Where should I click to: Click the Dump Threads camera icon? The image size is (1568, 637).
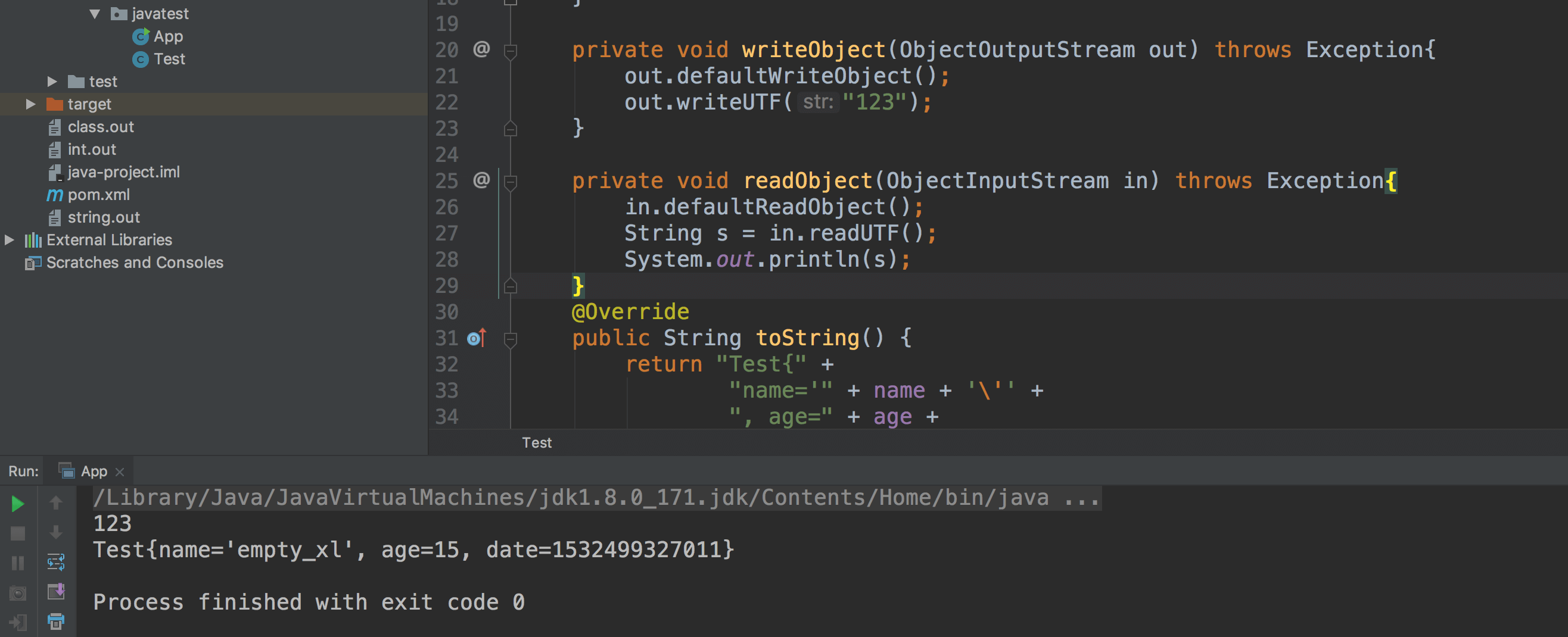tap(18, 592)
